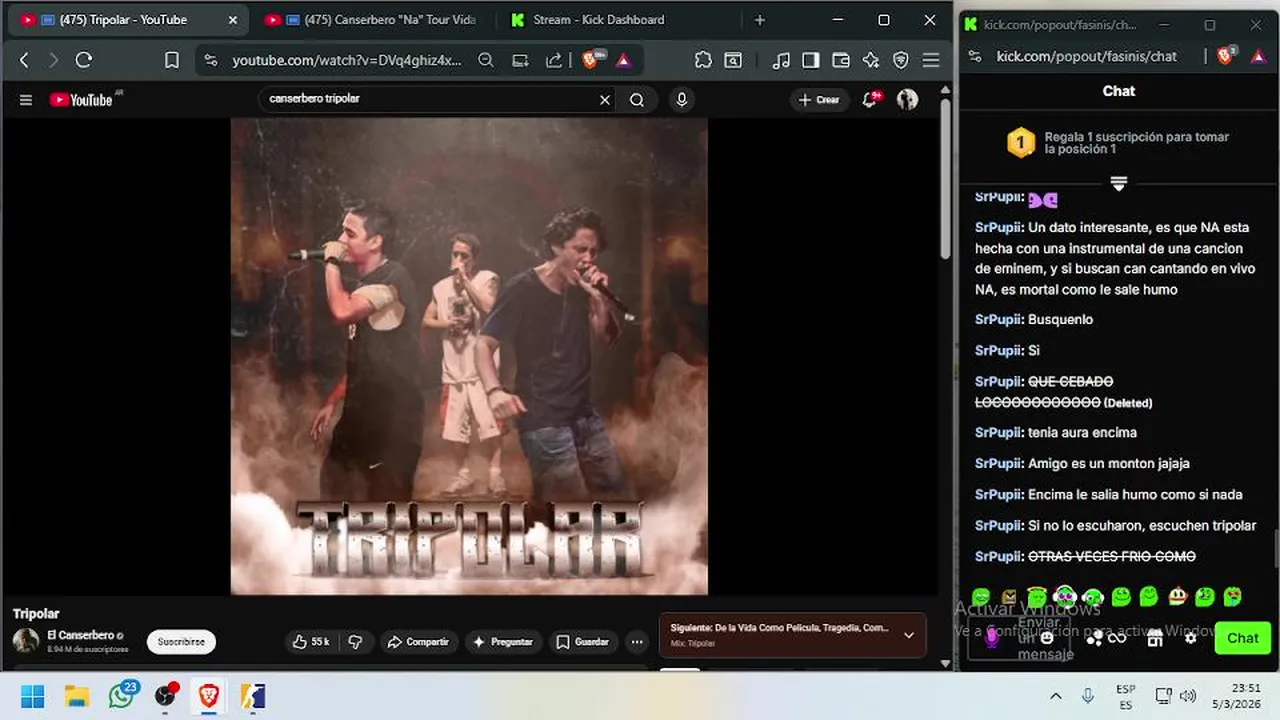Toggle the browser sidebar panel icon

tap(811, 60)
